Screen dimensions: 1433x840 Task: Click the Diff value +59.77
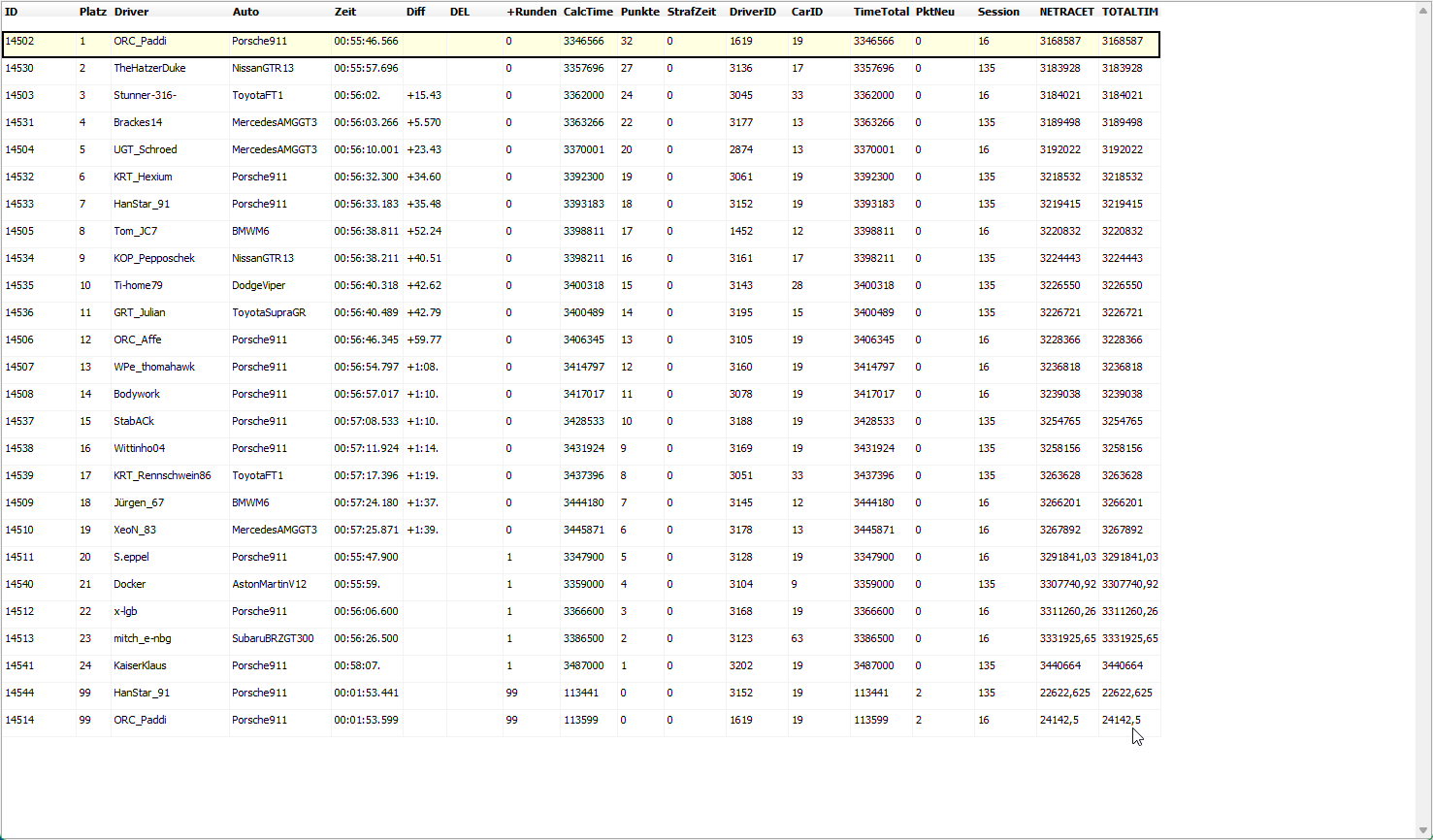[x=424, y=339]
